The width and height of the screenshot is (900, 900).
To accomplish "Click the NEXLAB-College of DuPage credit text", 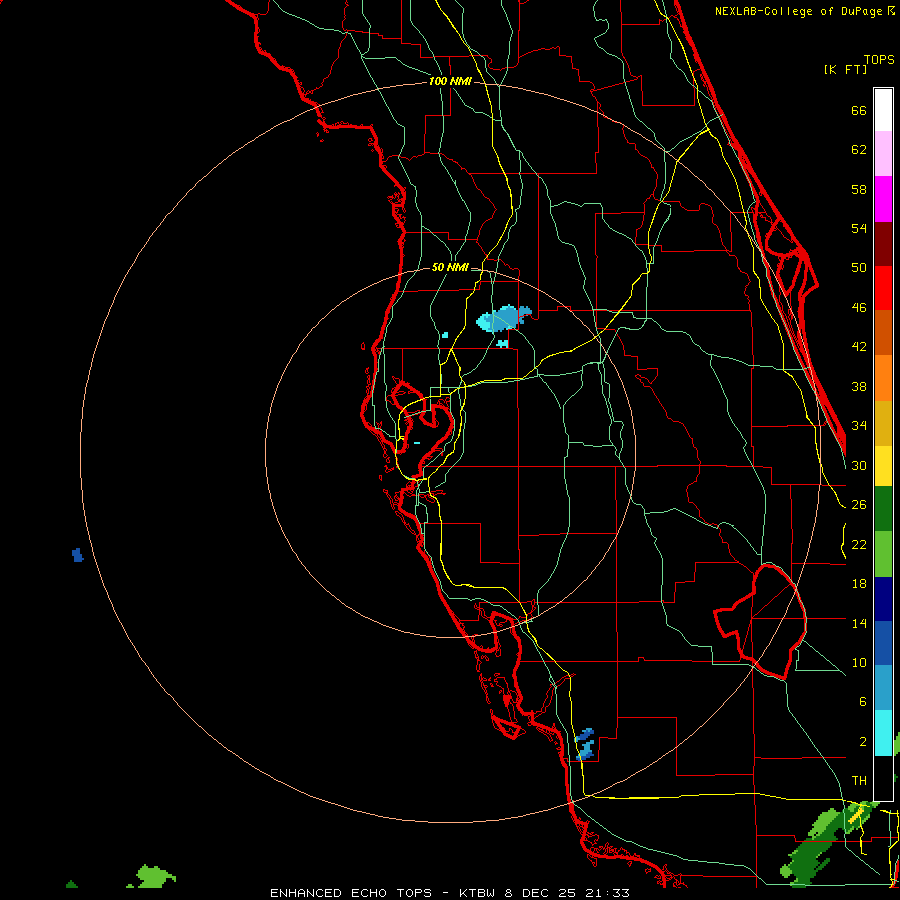I will click(798, 11).
